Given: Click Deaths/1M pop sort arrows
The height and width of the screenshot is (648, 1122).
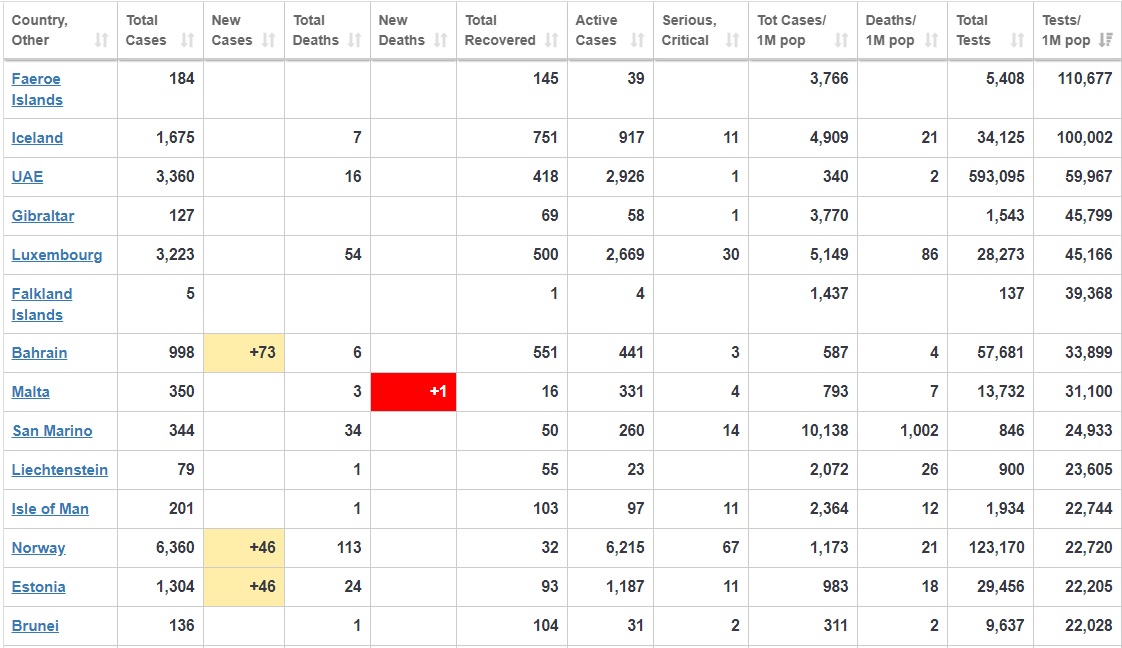Looking at the screenshot, I should pos(931,41).
